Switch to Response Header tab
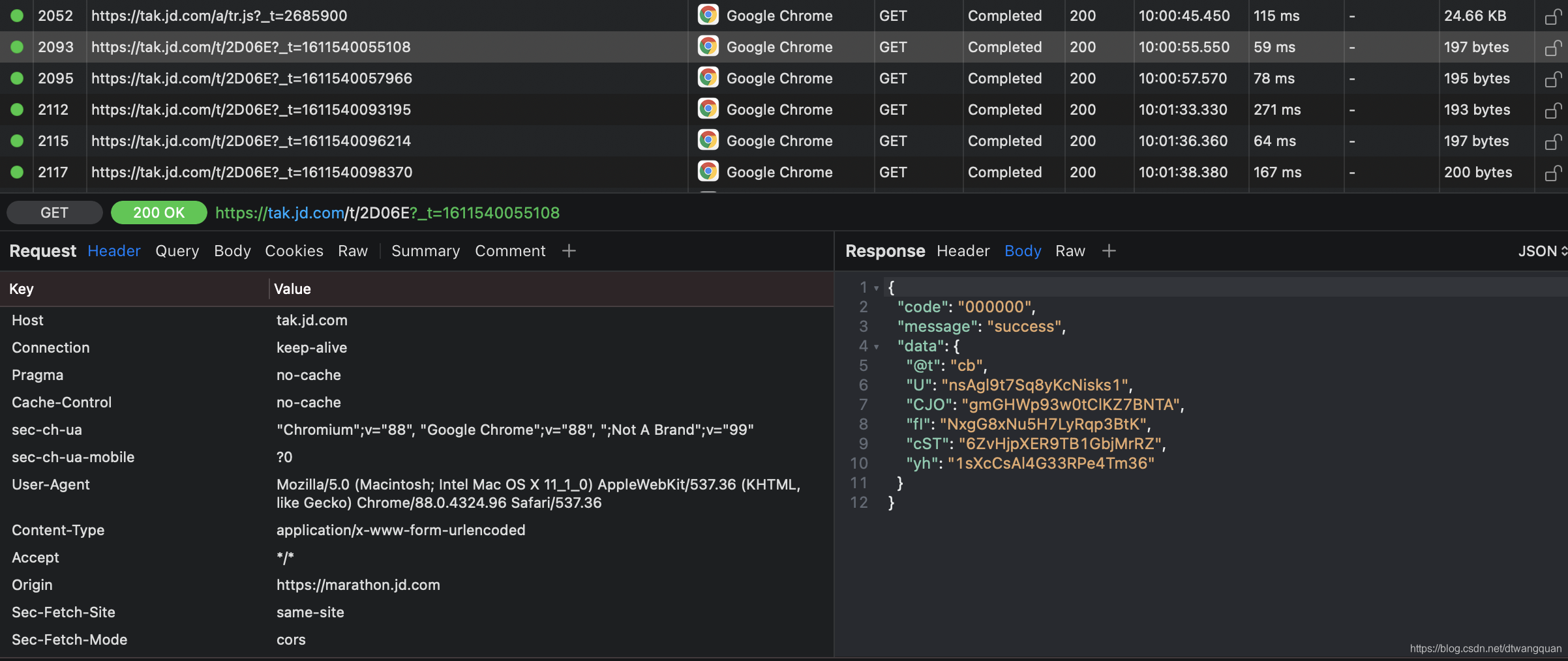 [963, 251]
